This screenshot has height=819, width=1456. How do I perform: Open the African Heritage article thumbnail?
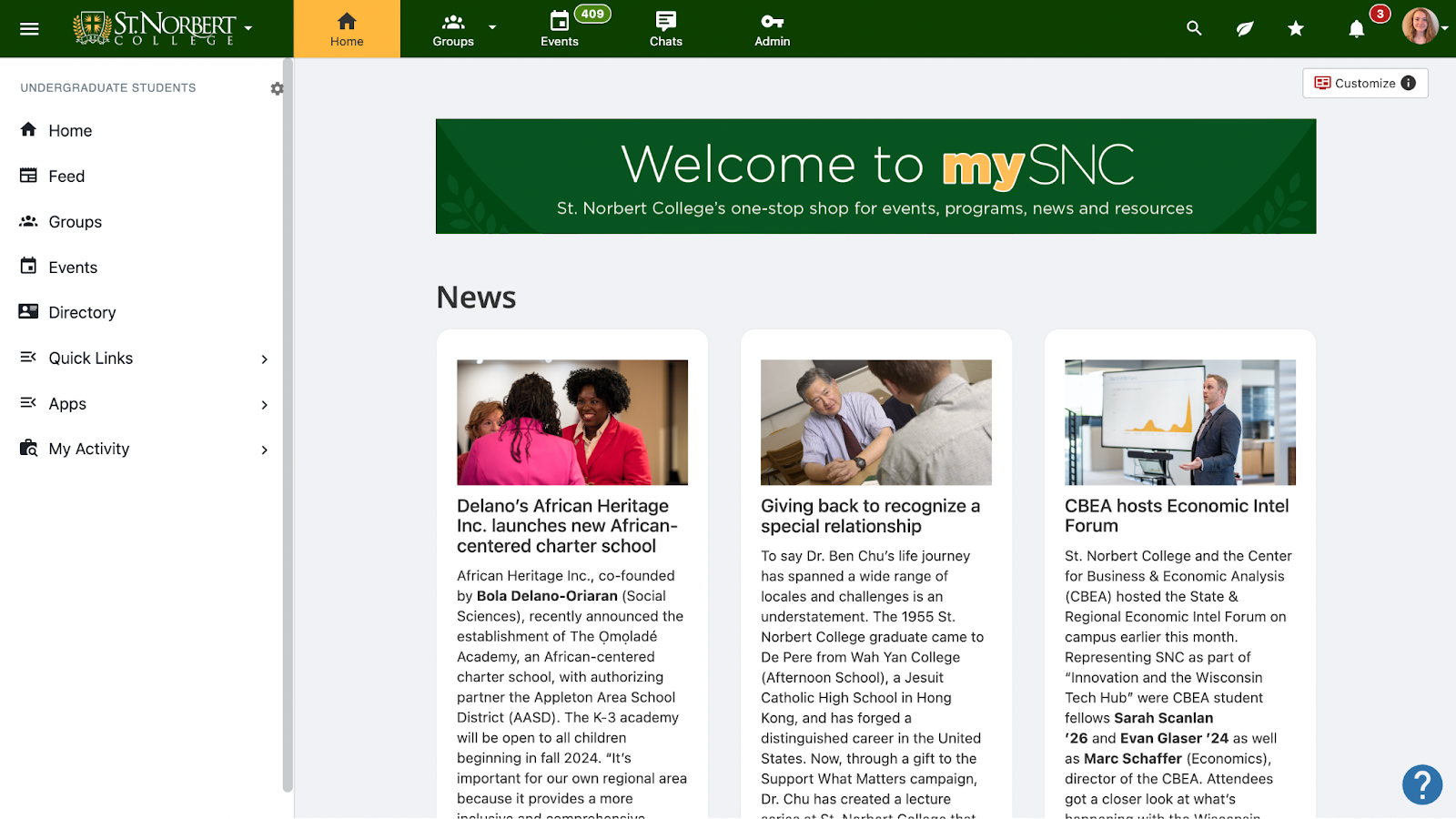tap(572, 422)
